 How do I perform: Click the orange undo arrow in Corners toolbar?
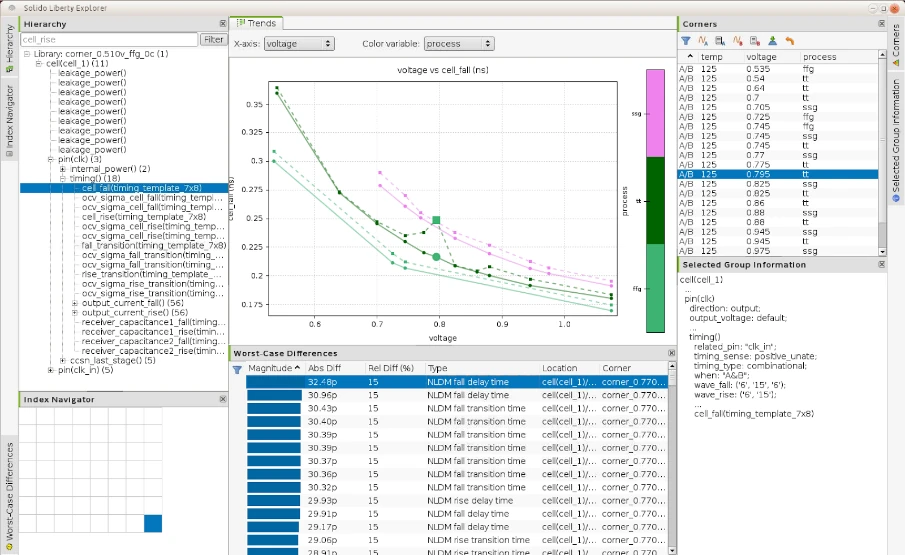[x=790, y=41]
